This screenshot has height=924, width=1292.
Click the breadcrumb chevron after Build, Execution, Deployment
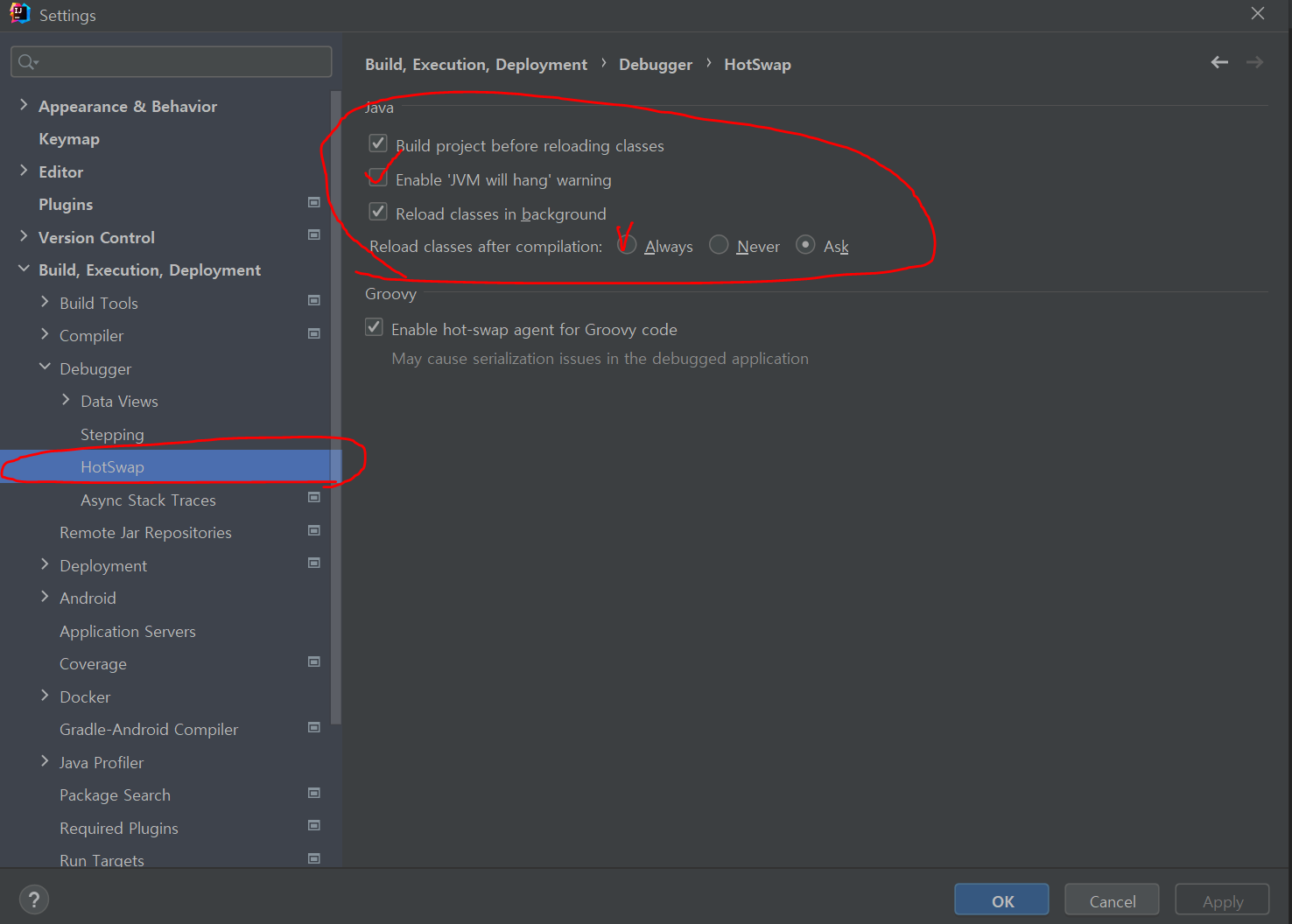click(603, 63)
